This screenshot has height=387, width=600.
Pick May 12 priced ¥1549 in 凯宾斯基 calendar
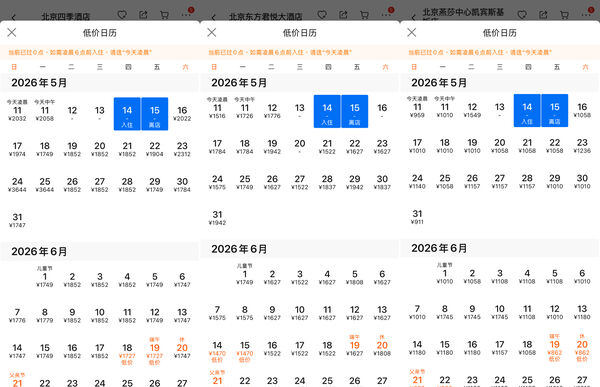pos(472,110)
